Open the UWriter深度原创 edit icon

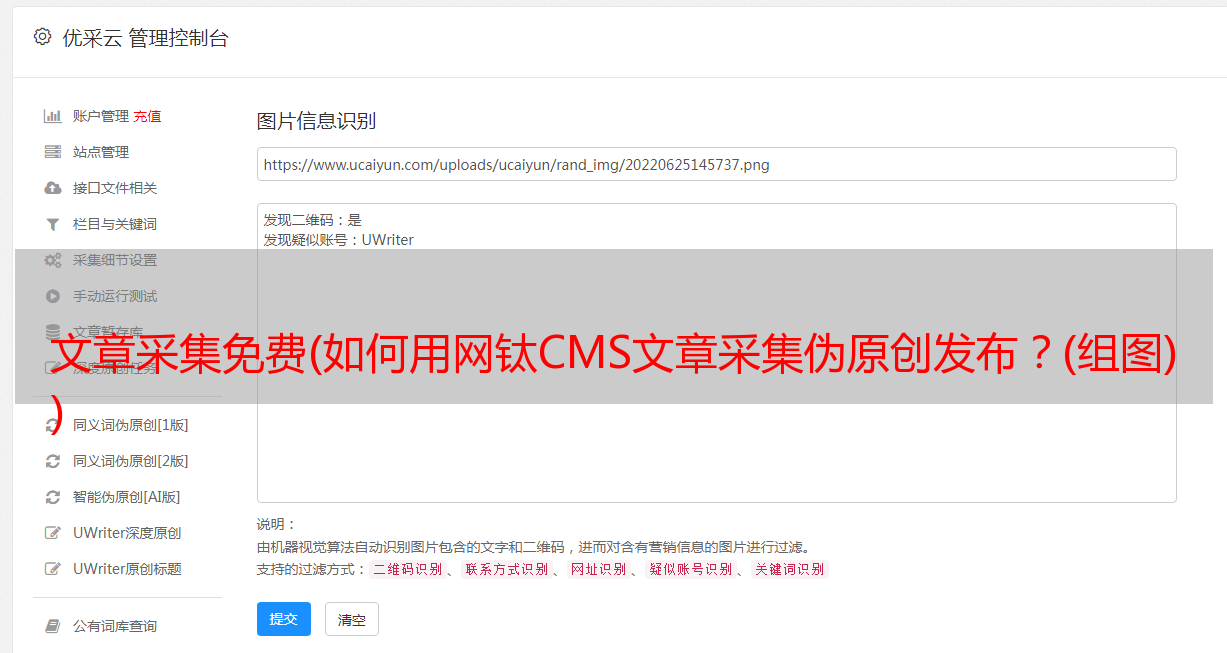tap(53, 533)
